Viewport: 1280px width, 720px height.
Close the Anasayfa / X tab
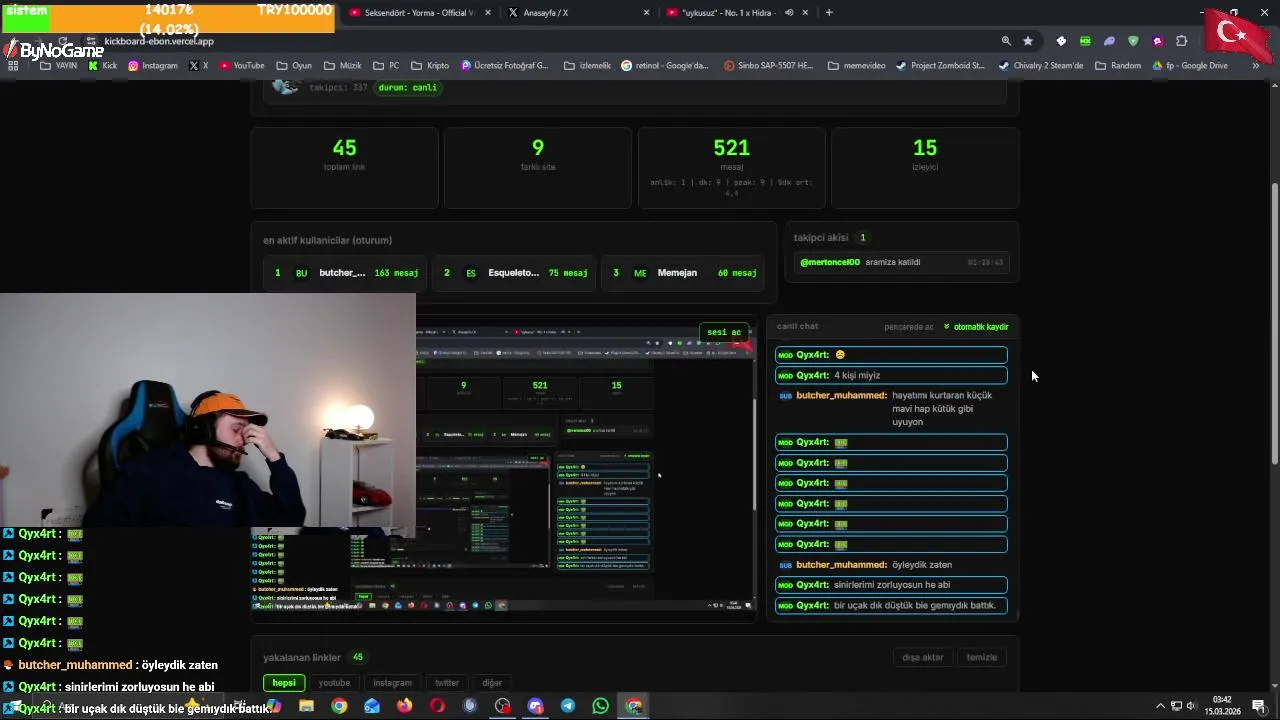pos(646,12)
